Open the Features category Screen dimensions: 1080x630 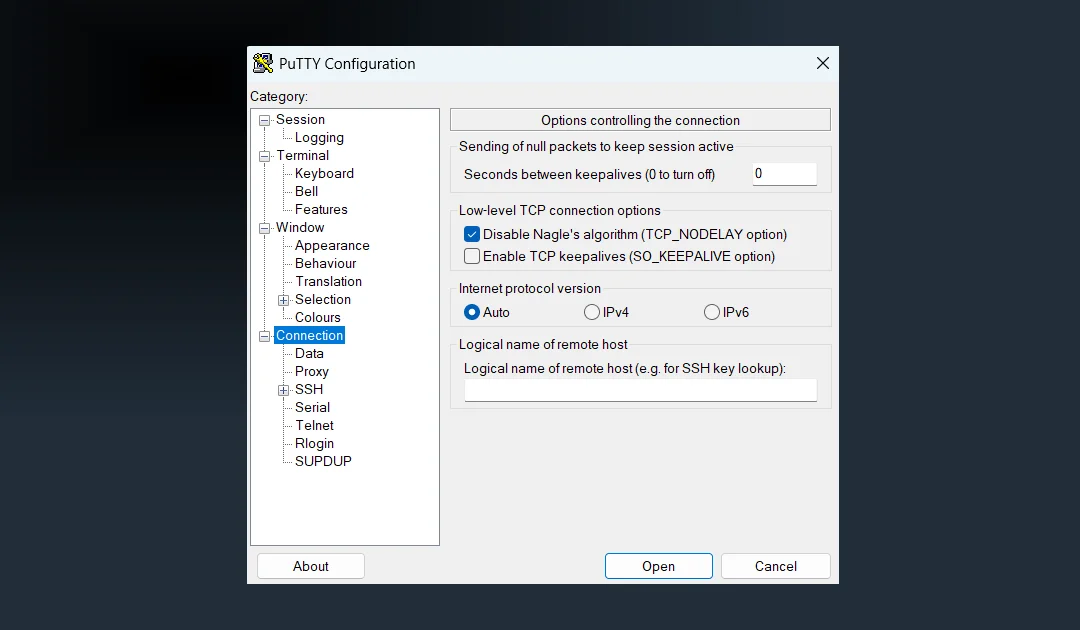321,209
